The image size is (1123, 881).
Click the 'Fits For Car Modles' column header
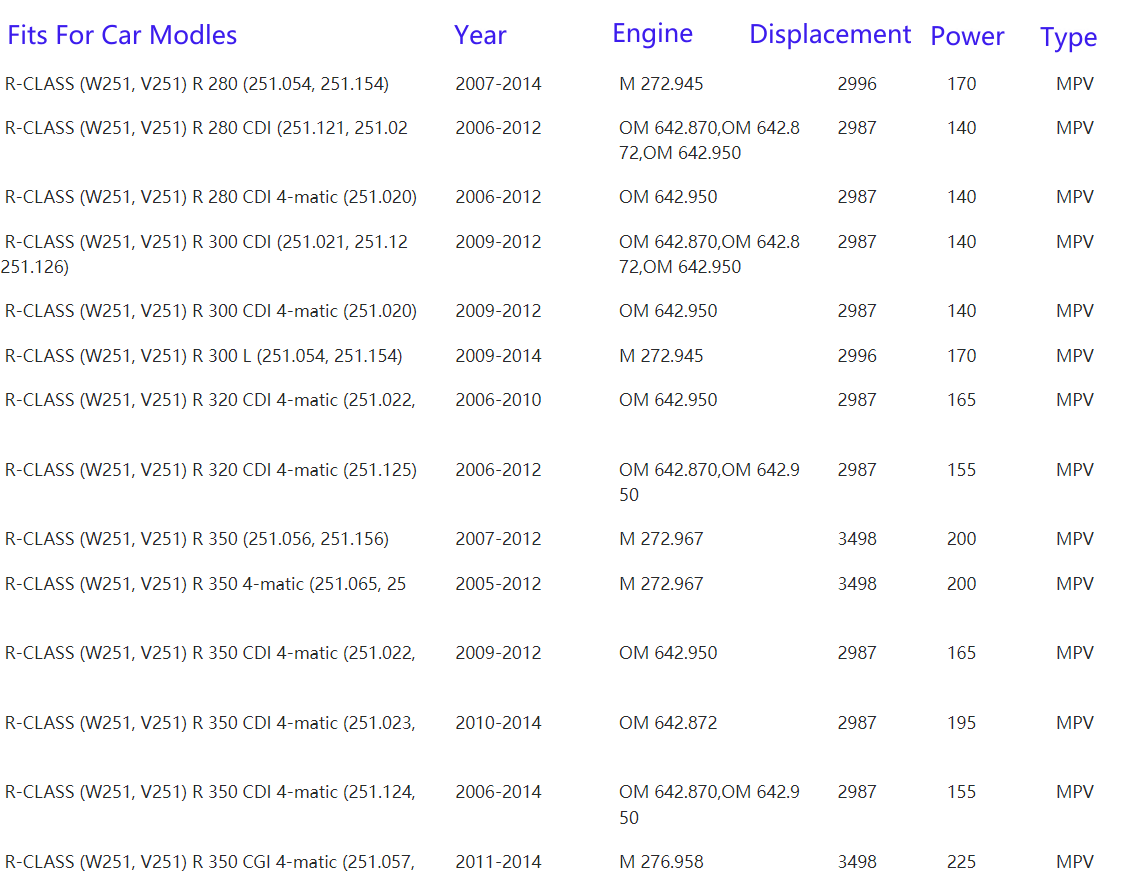122,36
